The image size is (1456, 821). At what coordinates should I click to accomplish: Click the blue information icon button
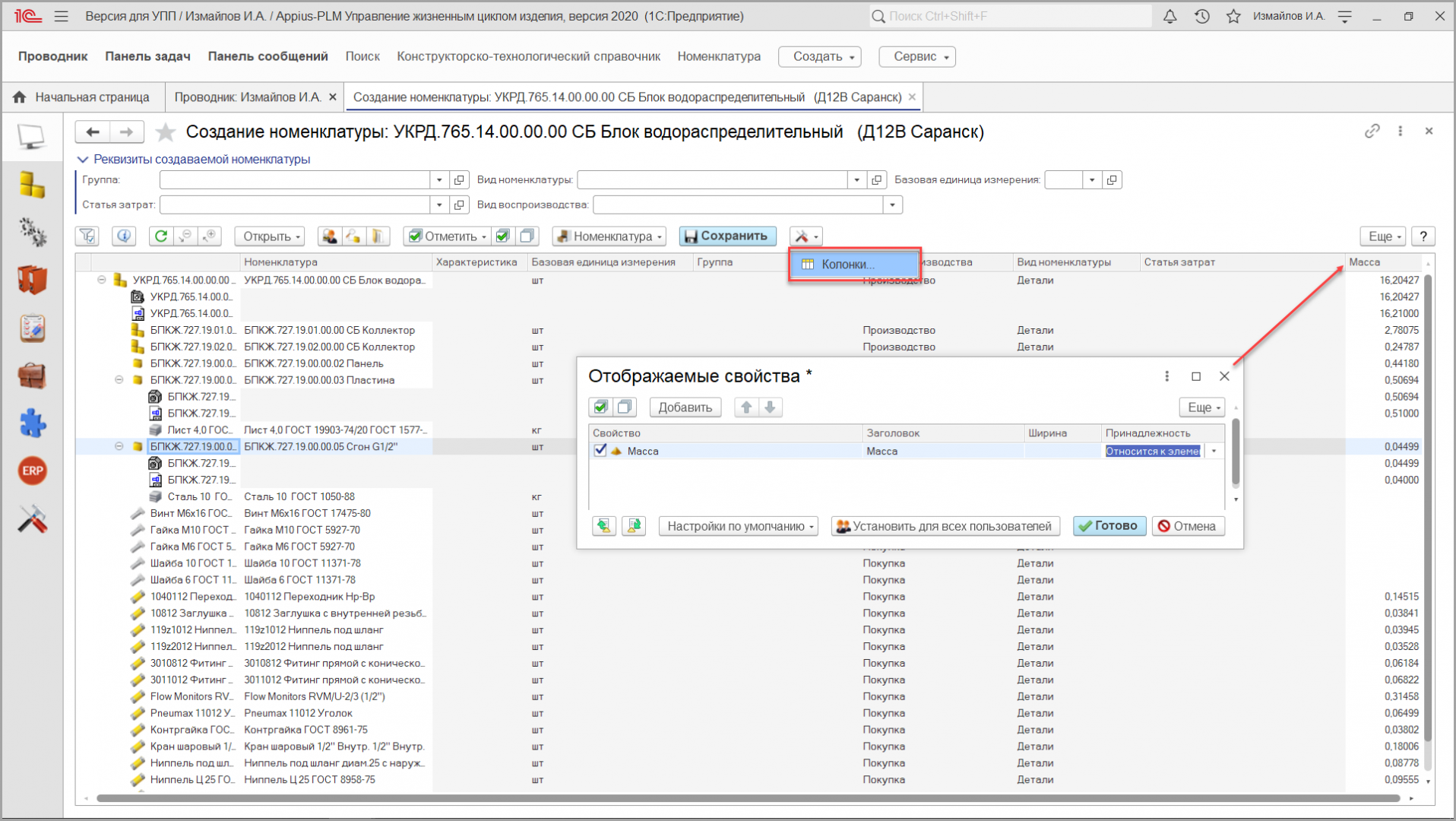(x=124, y=236)
